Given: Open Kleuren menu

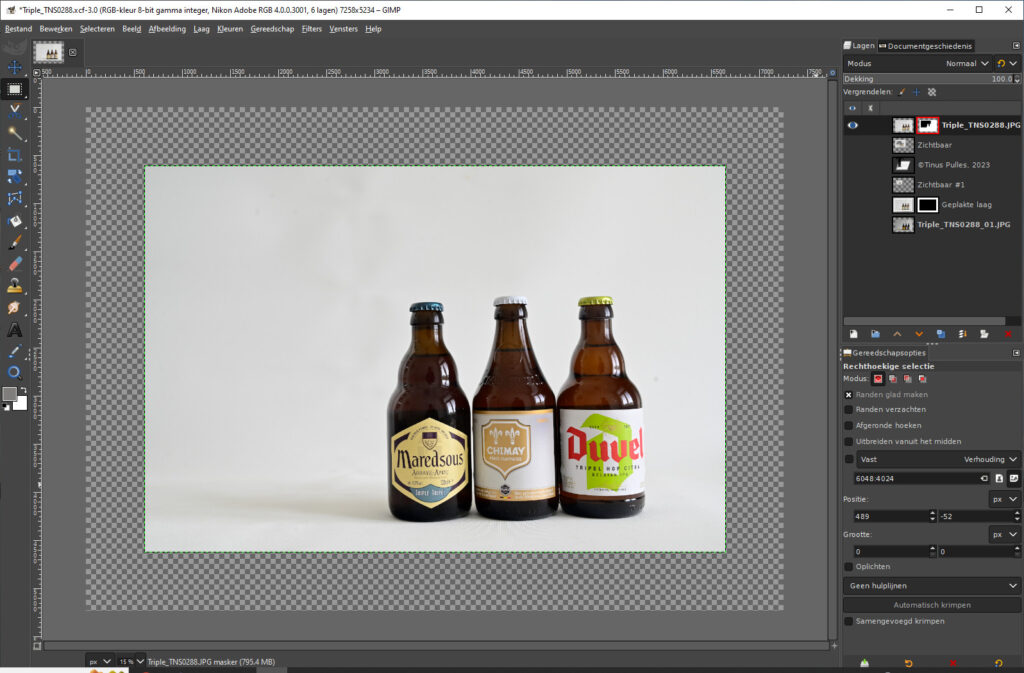Looking at the screenshot, I should [x=230, y=29].
